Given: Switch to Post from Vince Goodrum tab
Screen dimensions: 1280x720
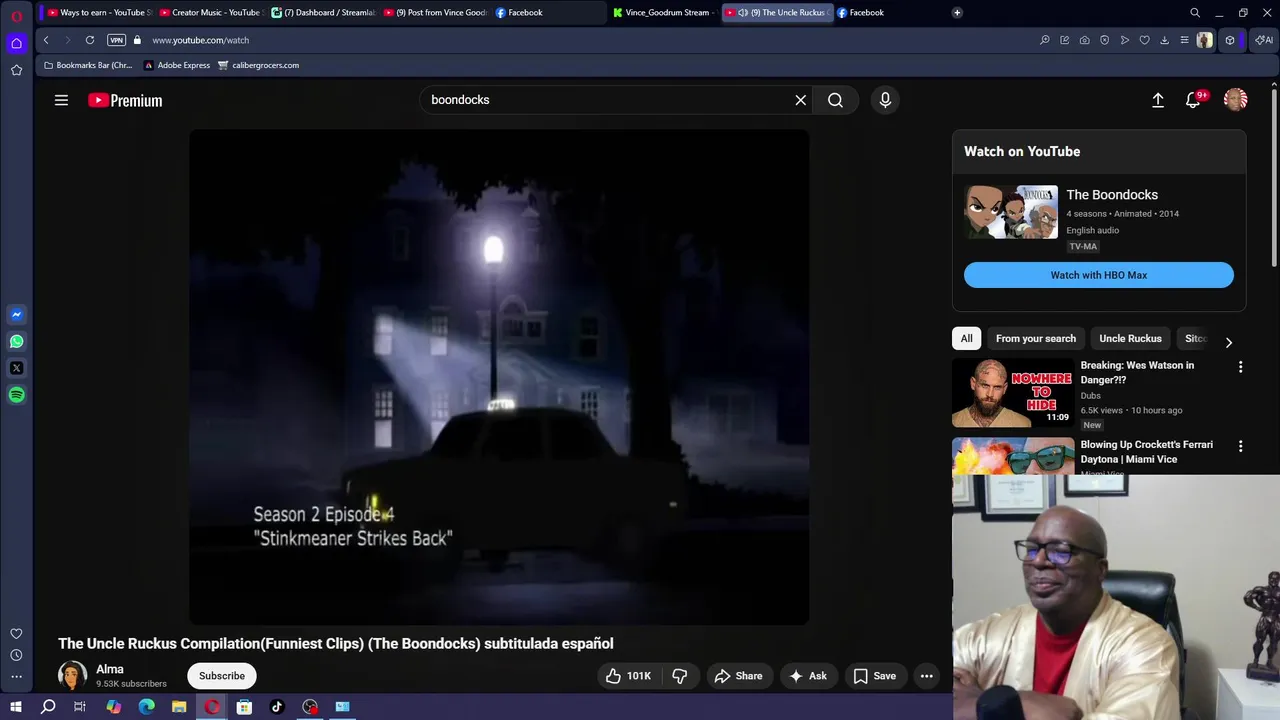Looking at the screenshot, I should 435,13.
